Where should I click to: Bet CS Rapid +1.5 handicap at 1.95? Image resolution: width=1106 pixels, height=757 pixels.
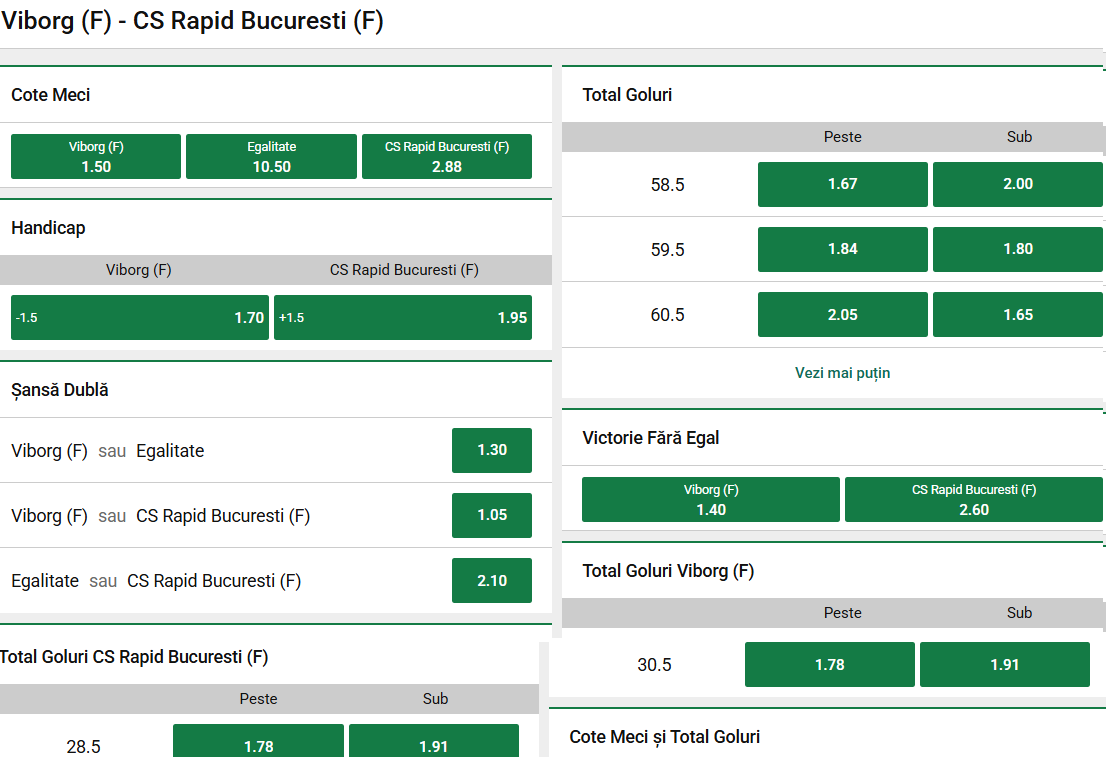pos(402,316)
